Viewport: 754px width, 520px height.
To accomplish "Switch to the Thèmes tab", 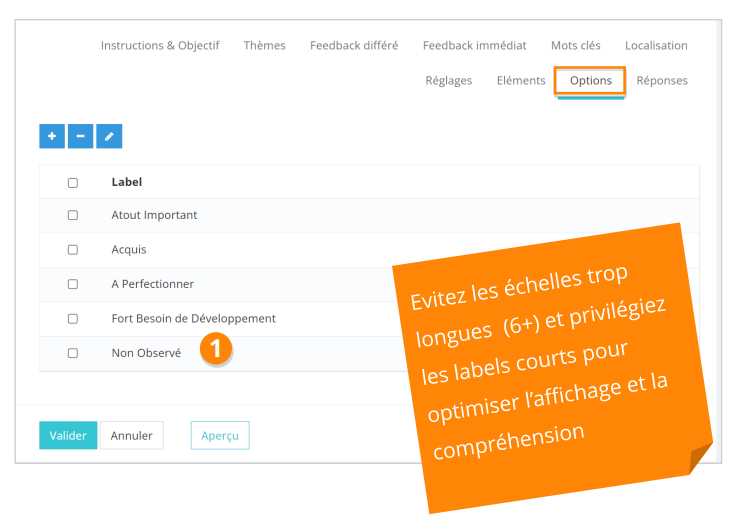I will [265, 45].
